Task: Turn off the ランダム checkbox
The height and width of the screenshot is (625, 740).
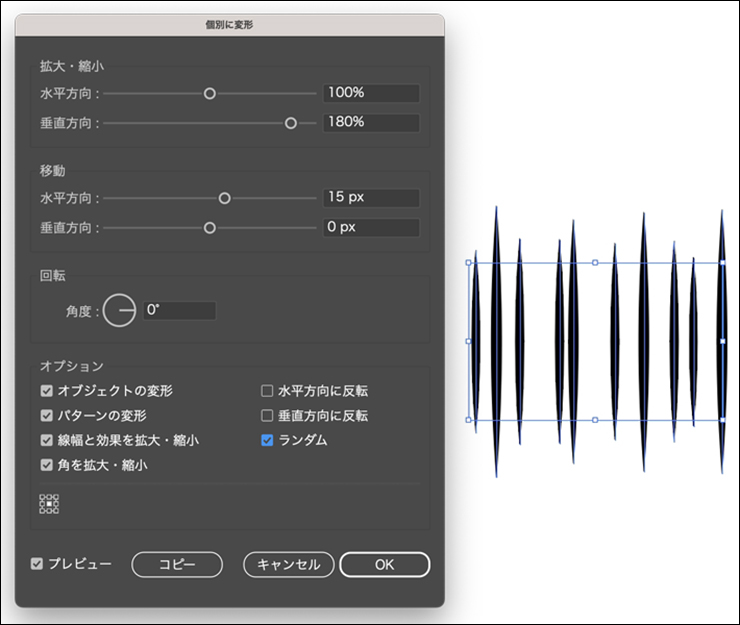Action: coord(267,440)
